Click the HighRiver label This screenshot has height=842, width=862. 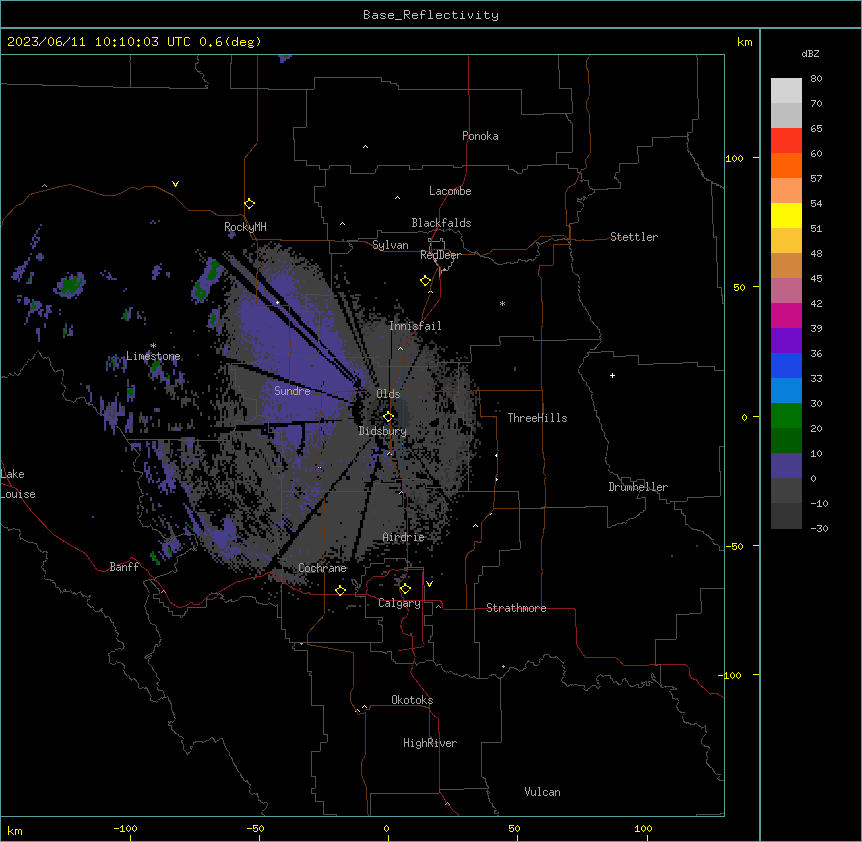point(430,743)
